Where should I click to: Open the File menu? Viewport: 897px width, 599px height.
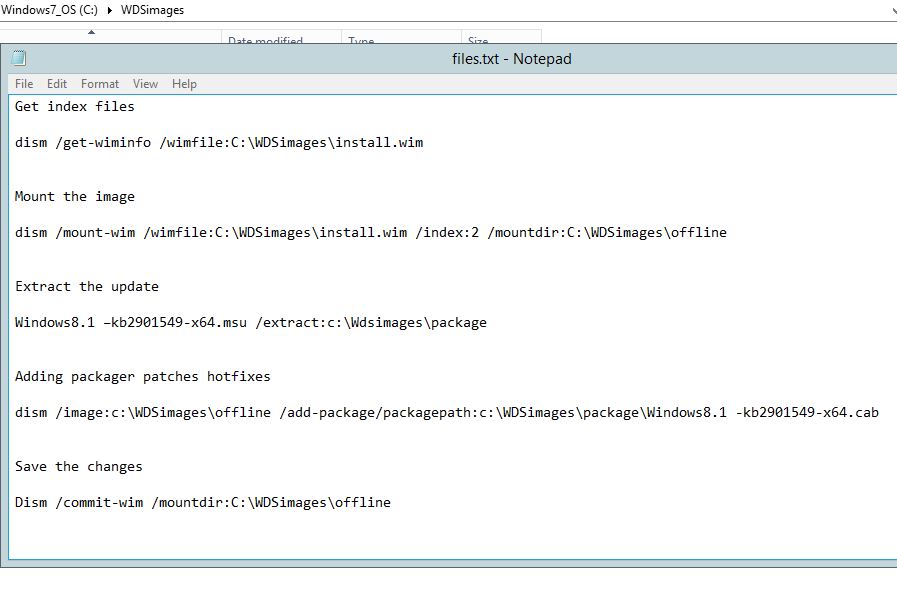tap(24, 84)
